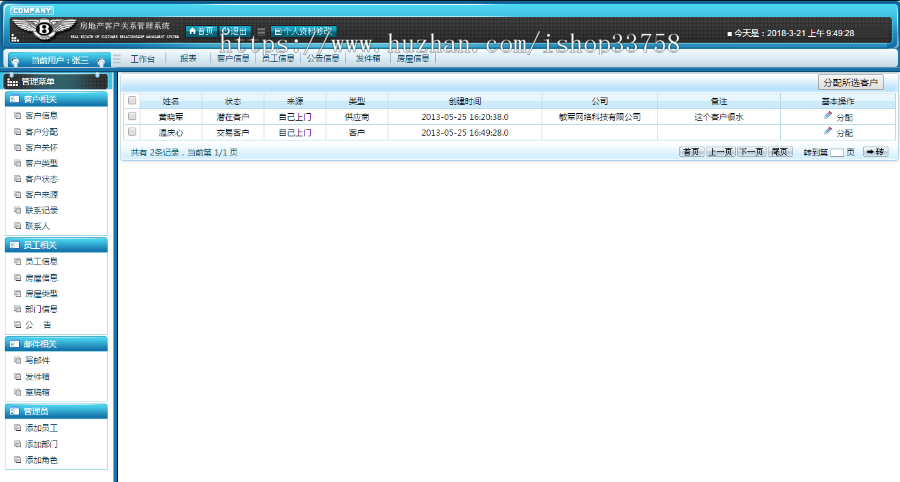Open the 发件箱 top menu item
The image size is (900, 482).
coord(367,59)
